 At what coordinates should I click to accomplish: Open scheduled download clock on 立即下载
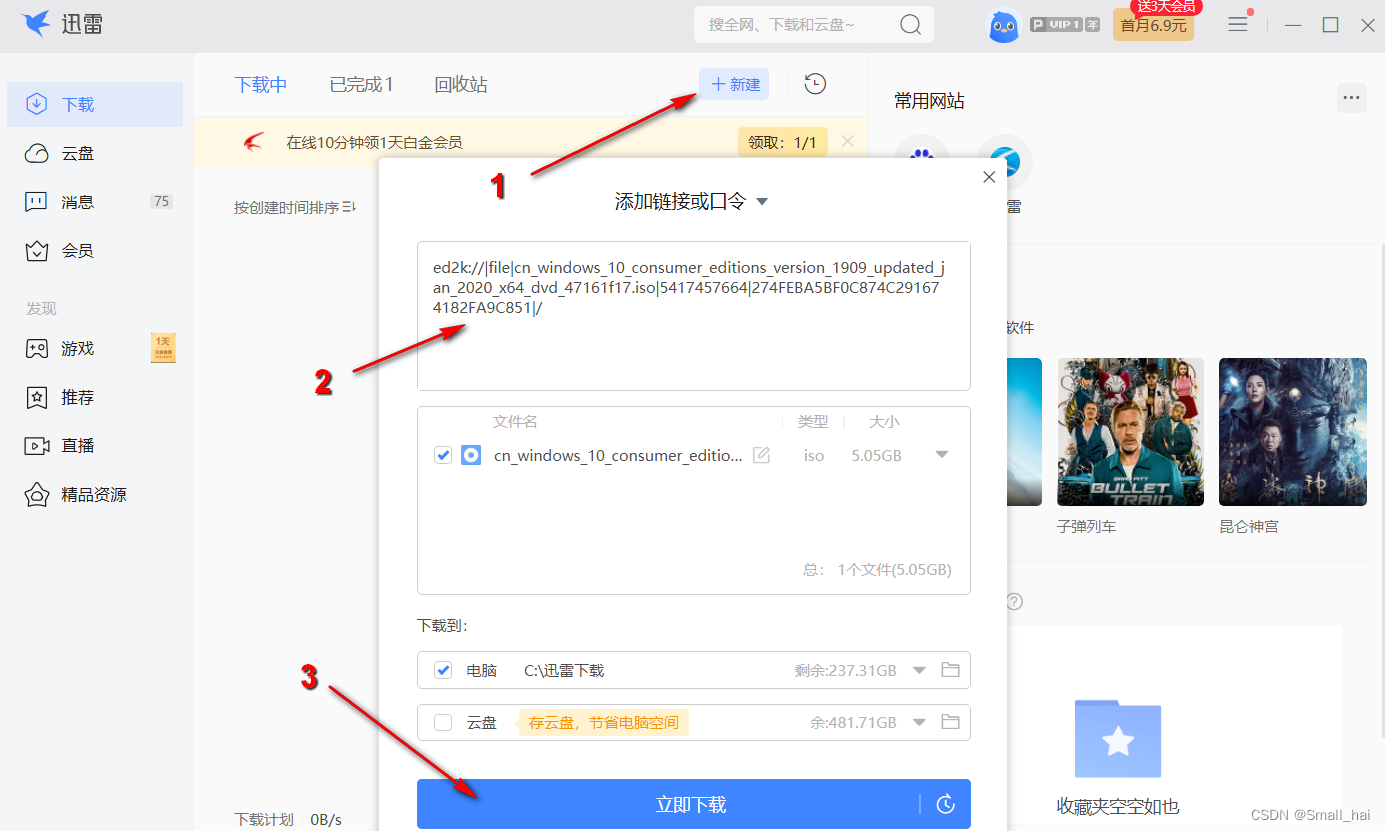(x=945, y=804)
